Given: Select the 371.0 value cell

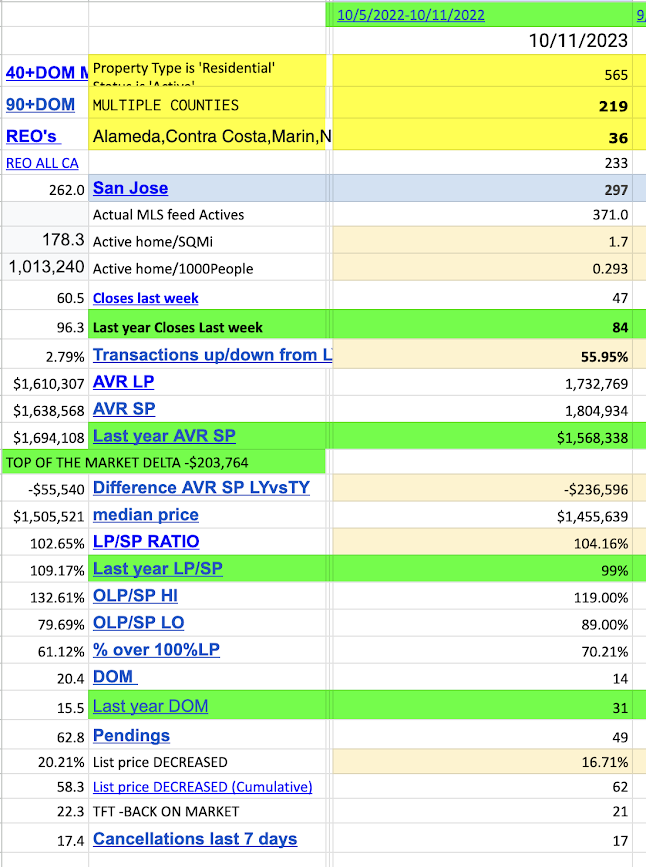Looking at the screenshot, I should pos(482,214).
